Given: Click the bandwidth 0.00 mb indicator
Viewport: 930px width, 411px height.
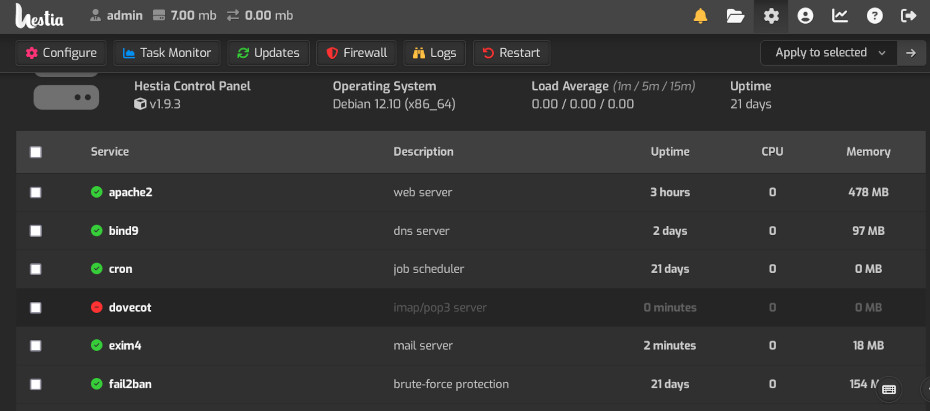Looking at the screenshot, I should 260,15.
